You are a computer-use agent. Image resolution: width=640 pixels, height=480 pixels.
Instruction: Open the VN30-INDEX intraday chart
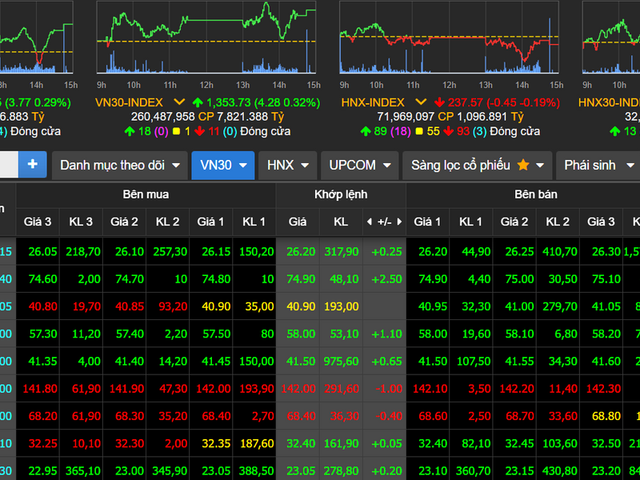click(x=204, y=40)
